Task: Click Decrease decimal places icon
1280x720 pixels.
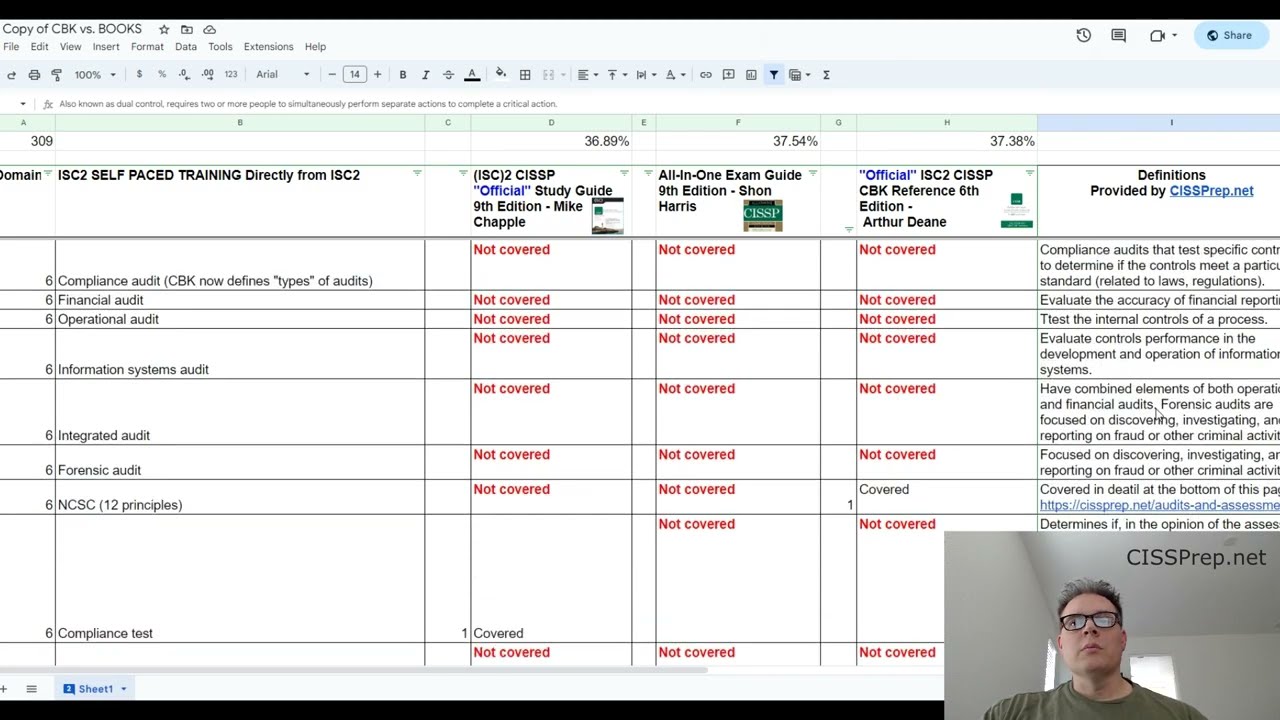Action: click(x=184, y=75)
